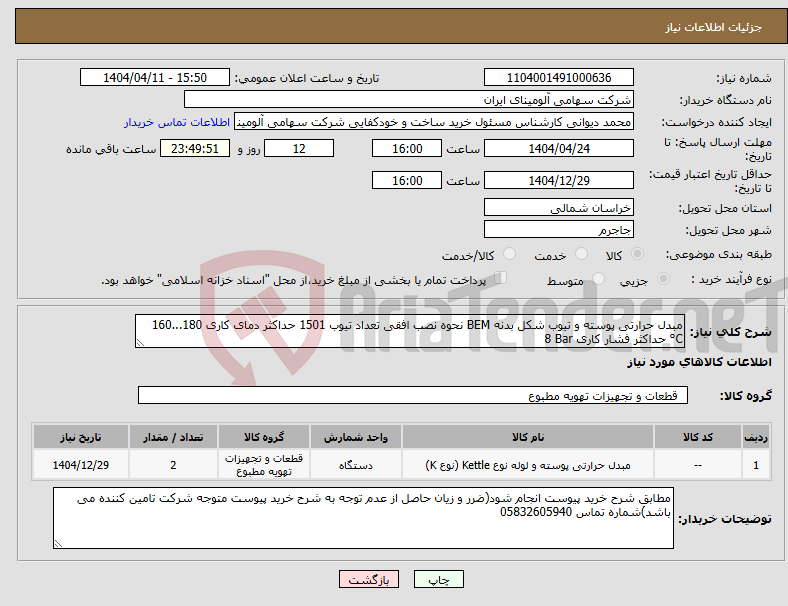Click the شماره نیاز field 1104001491000636
The width and height of the screenshot is (788, 606).
[559, 78]
